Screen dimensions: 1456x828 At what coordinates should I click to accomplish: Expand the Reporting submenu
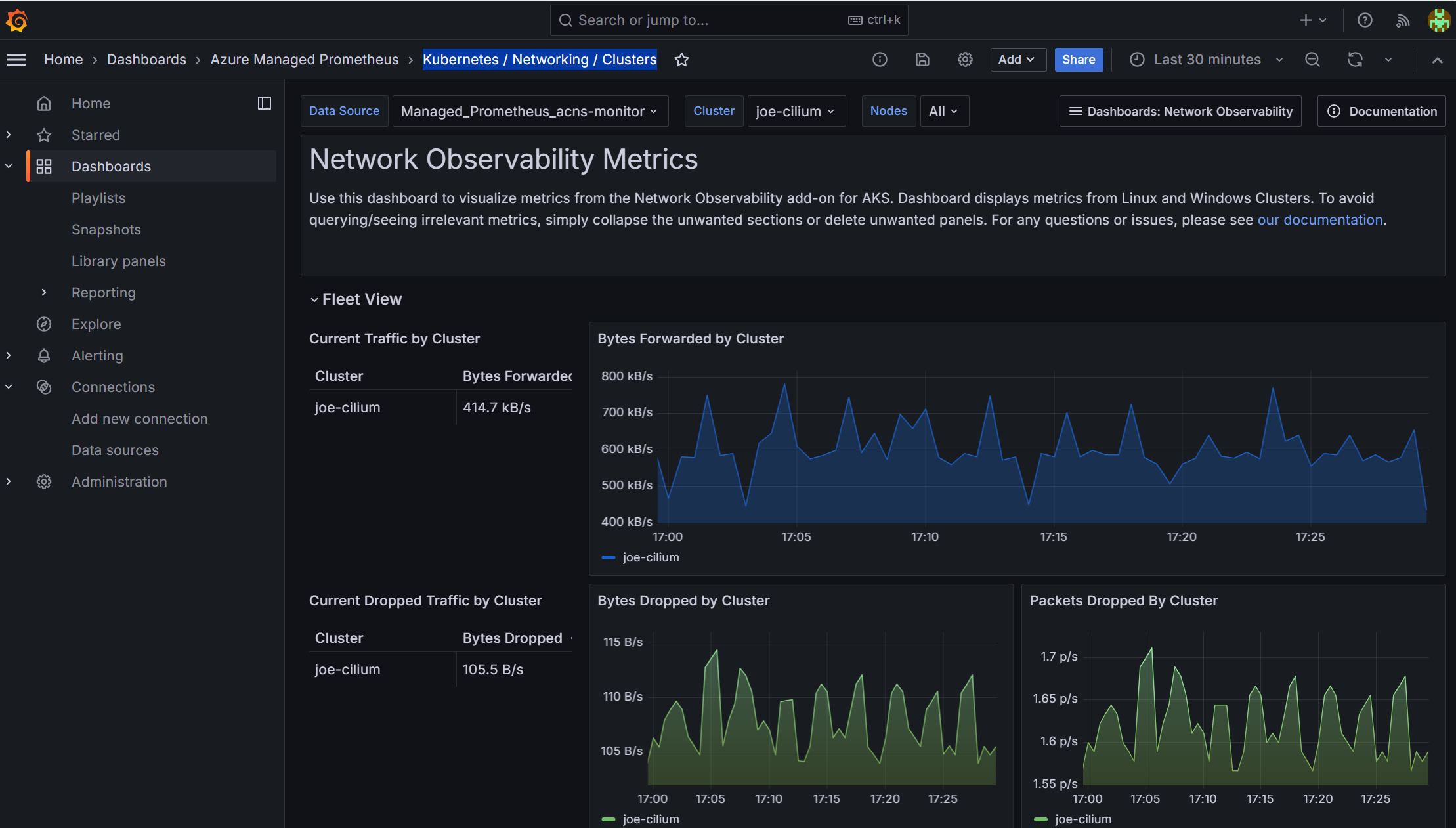point(44,292)
